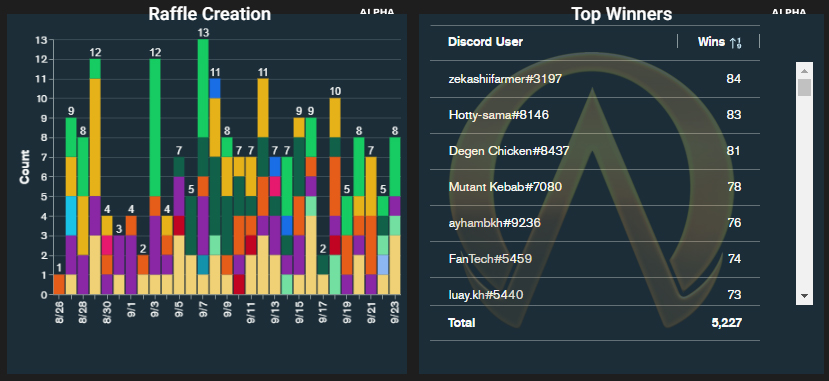Select the Hotty-sama#8146 row

click(x=595, y=115)
